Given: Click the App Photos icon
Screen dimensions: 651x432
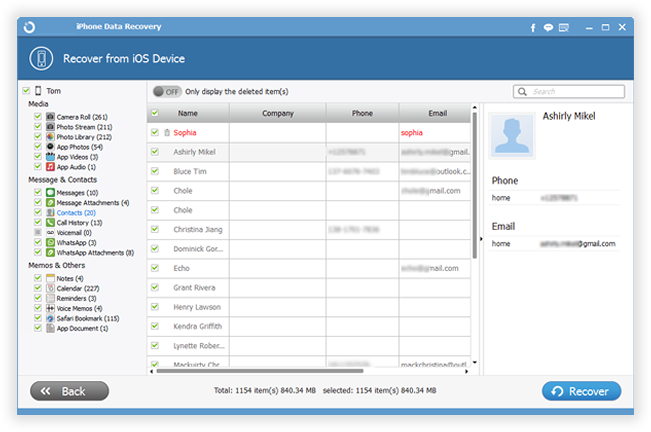Looking at the screenshot, I should 50,146.
